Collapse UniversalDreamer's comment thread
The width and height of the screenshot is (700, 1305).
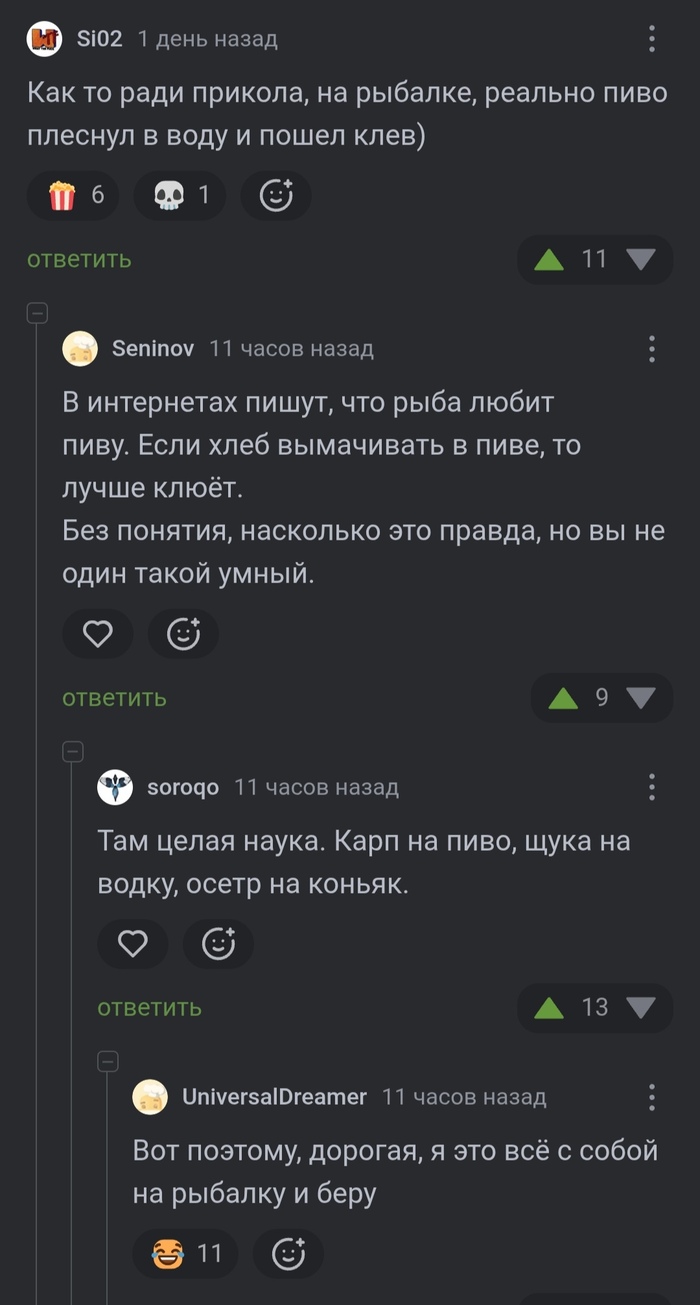coord(107,1060)
